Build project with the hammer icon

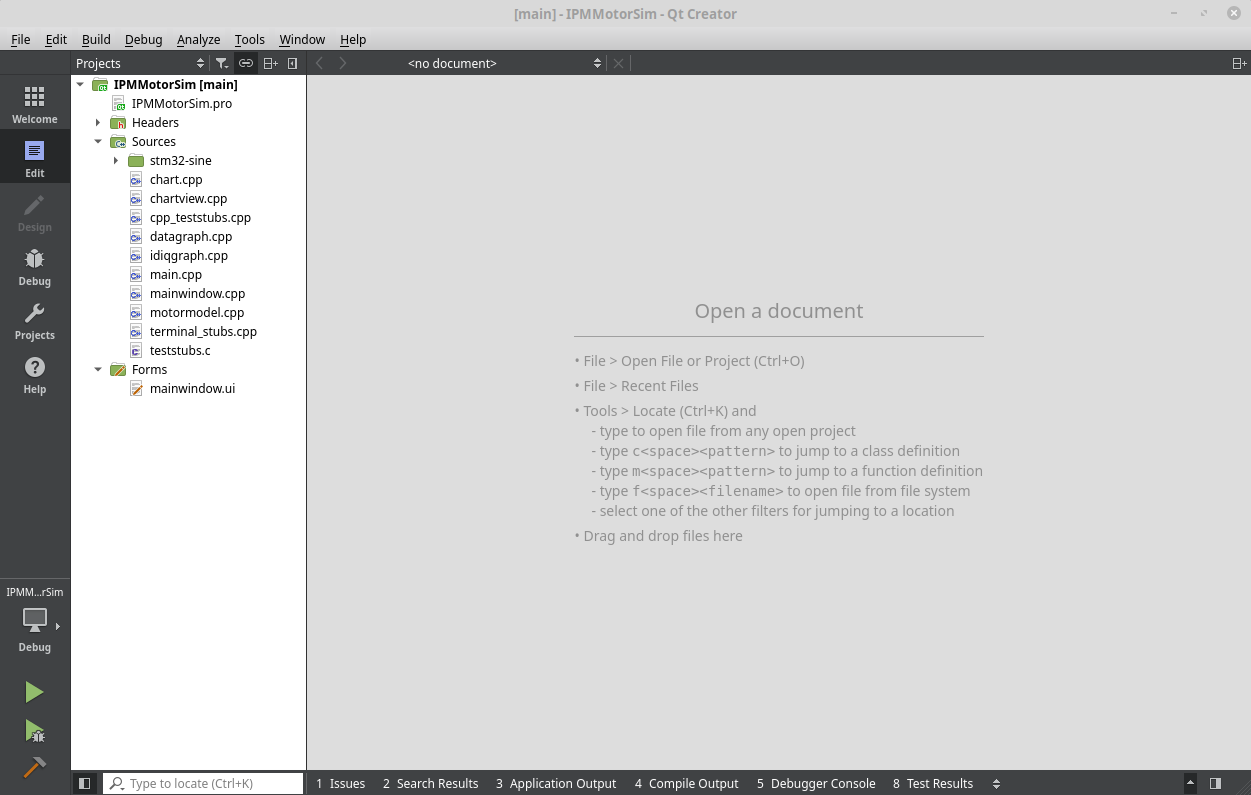[x=34, y=767]
